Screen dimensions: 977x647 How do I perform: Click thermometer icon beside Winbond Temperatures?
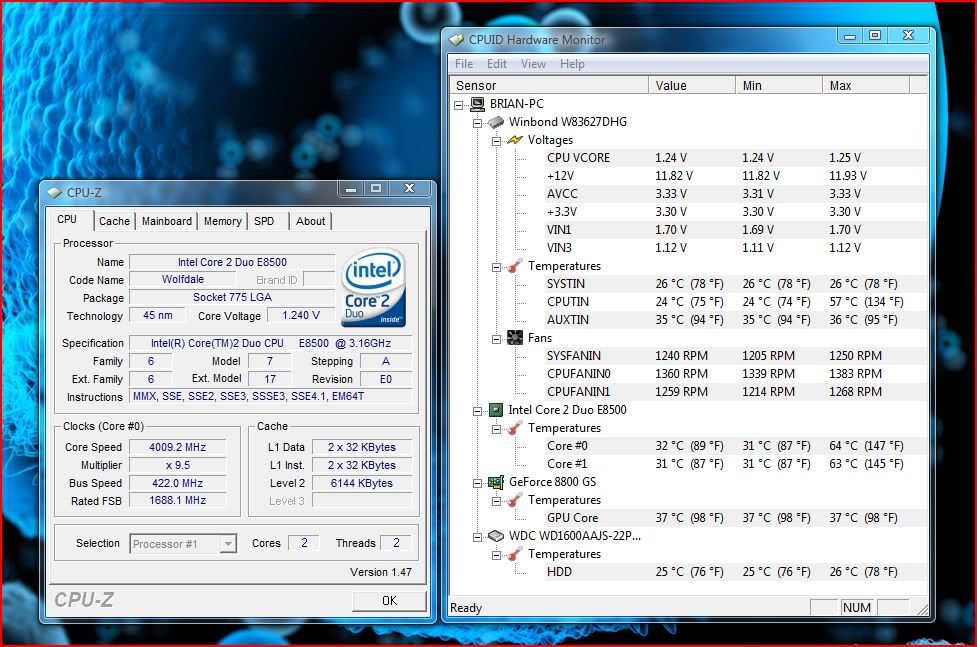pyautogui.click(x=515, y=266)
